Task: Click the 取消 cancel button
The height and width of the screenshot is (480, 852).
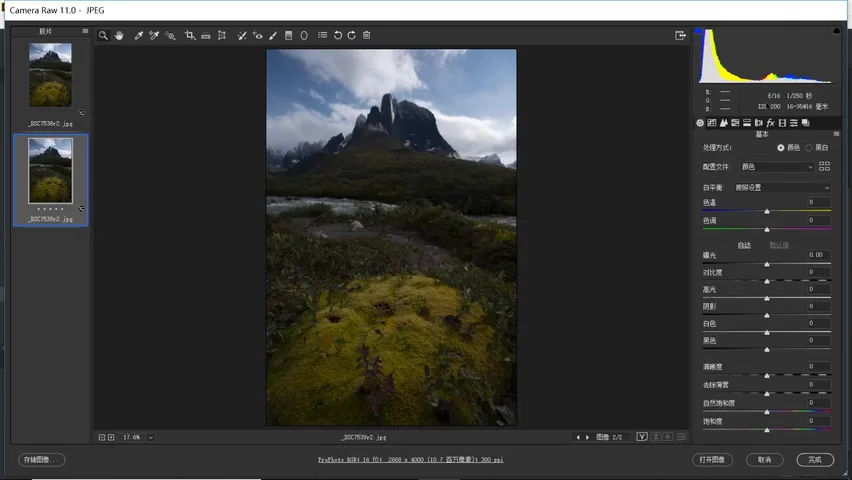Action: tap(765, 460)
